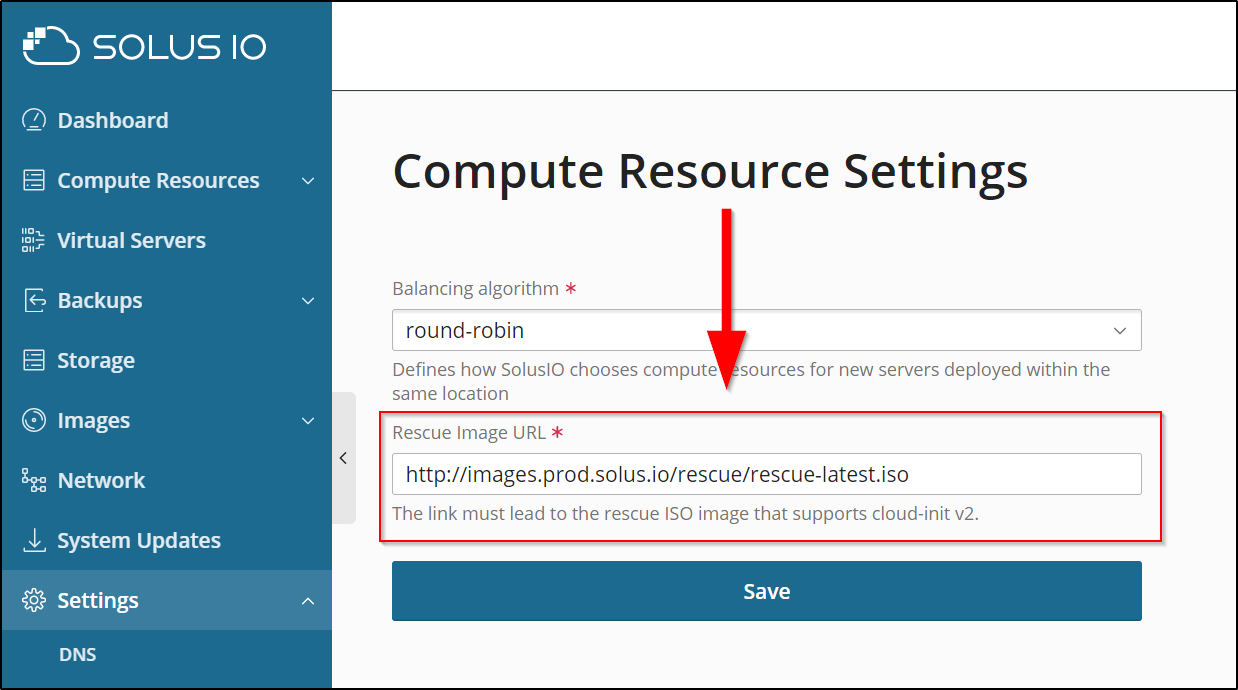Viewport: 1238px width, 690px height.
Task: Collapse the Settings submenu chevron
Action: [308, 601]
